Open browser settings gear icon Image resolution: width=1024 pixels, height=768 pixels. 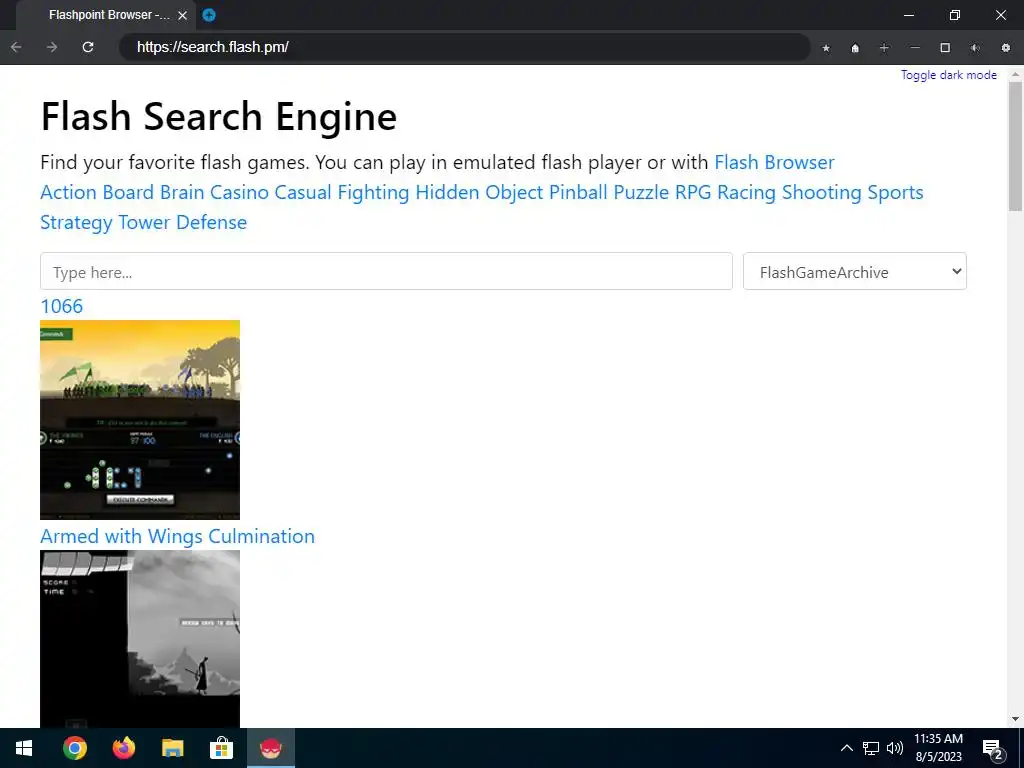[1006, 48]
